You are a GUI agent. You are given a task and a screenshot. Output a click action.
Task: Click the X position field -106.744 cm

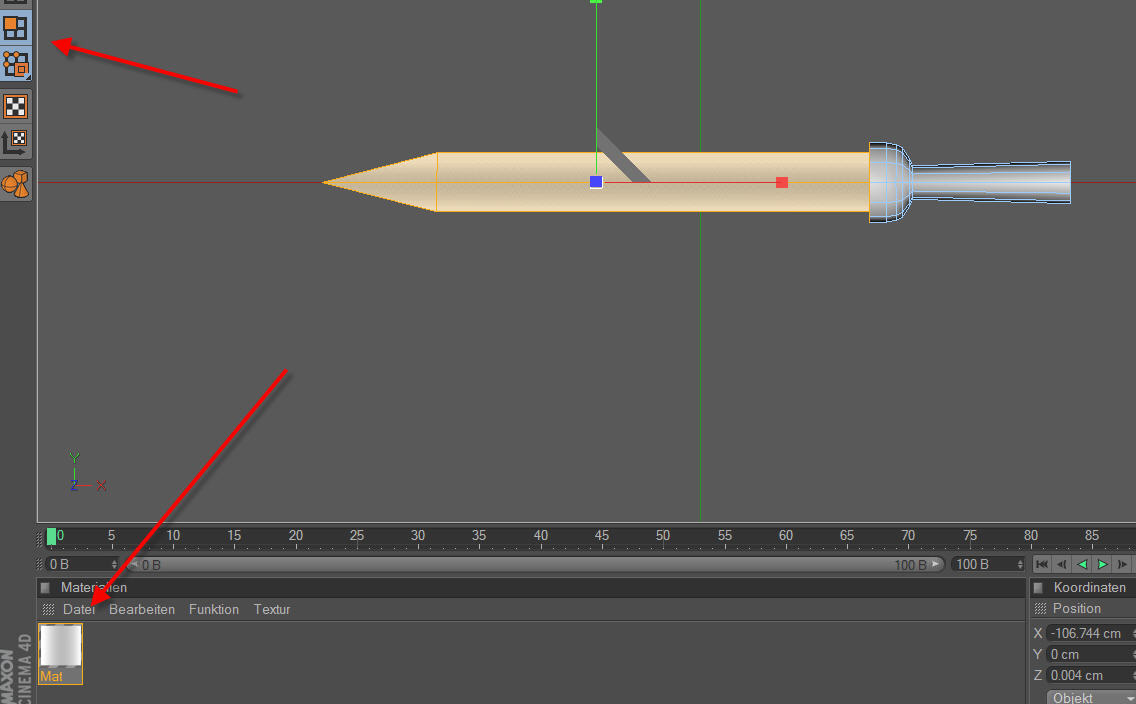pos(1090,633)
